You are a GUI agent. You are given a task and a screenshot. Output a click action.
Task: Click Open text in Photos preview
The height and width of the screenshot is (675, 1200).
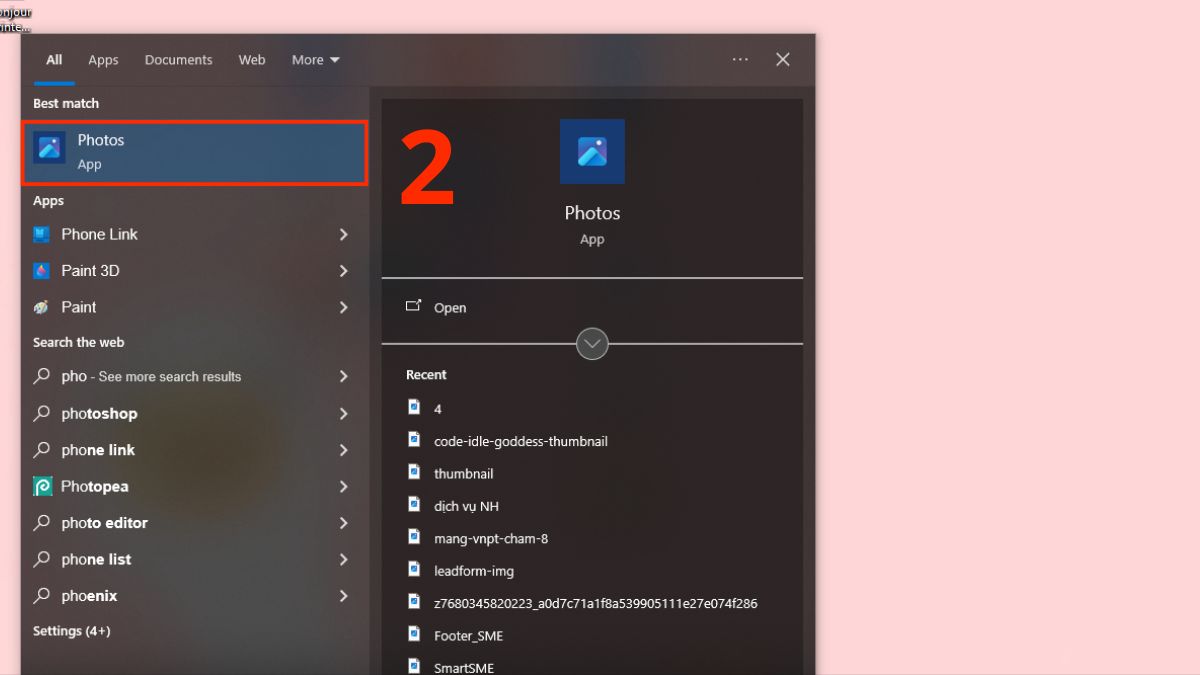(x=450, y=308)
